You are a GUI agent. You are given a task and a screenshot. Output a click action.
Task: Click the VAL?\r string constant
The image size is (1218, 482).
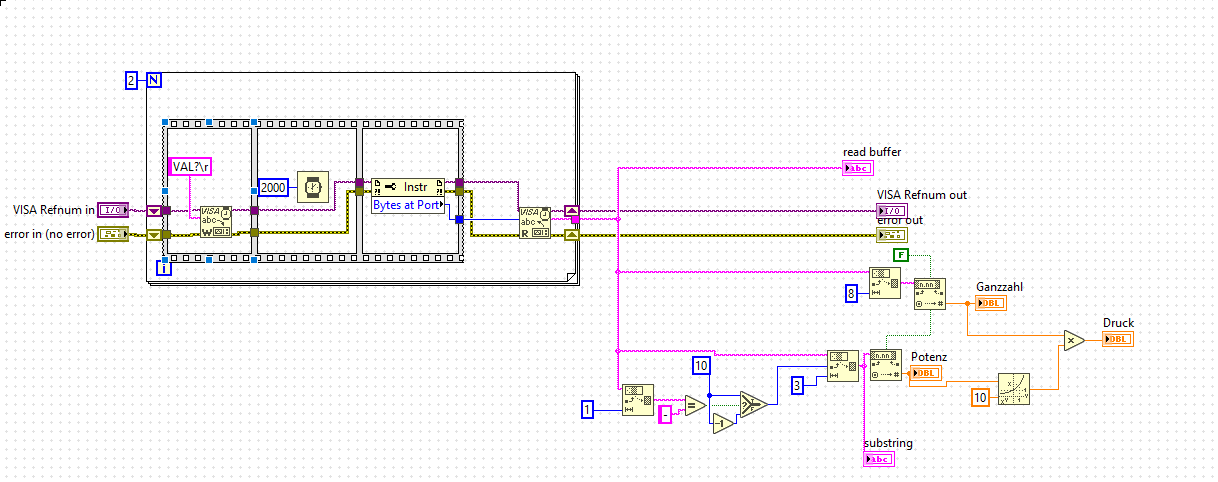(191, 166)
